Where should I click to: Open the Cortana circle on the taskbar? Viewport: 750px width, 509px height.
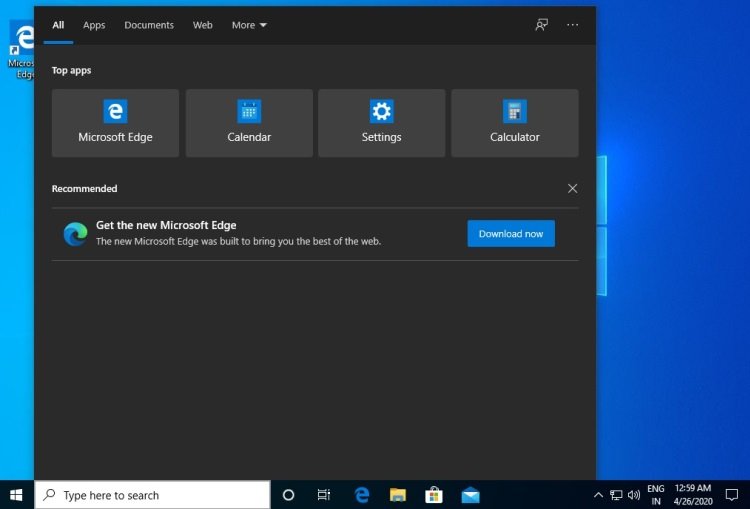(288, 495)
